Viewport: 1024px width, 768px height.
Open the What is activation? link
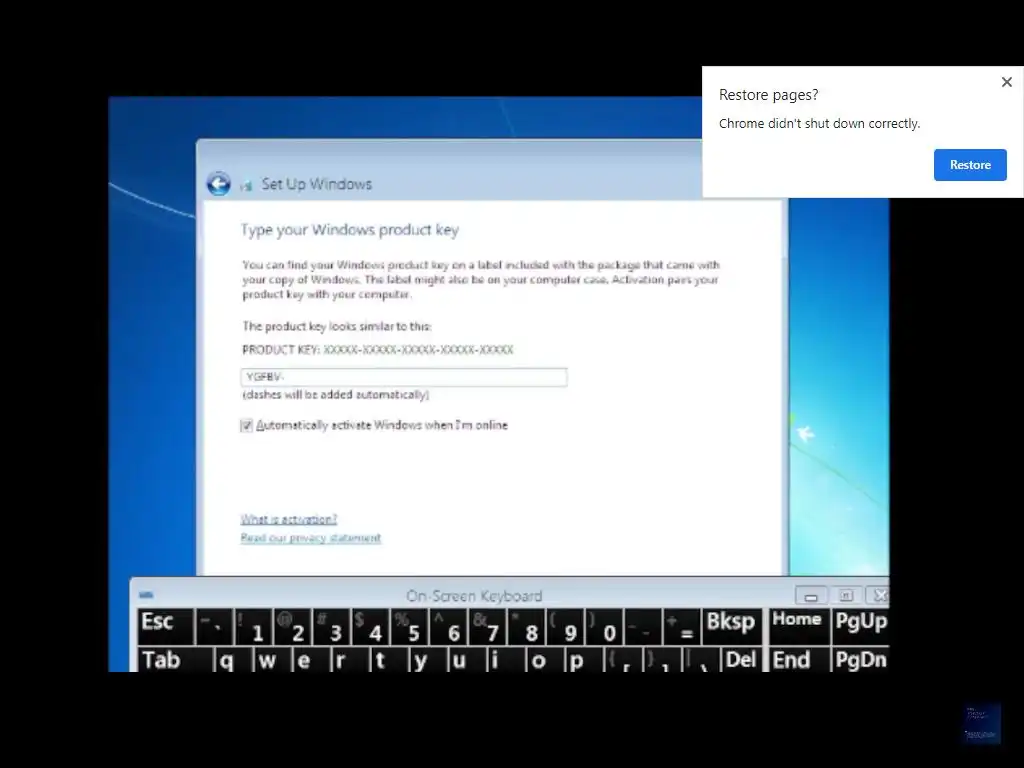[x=289, y=519]
